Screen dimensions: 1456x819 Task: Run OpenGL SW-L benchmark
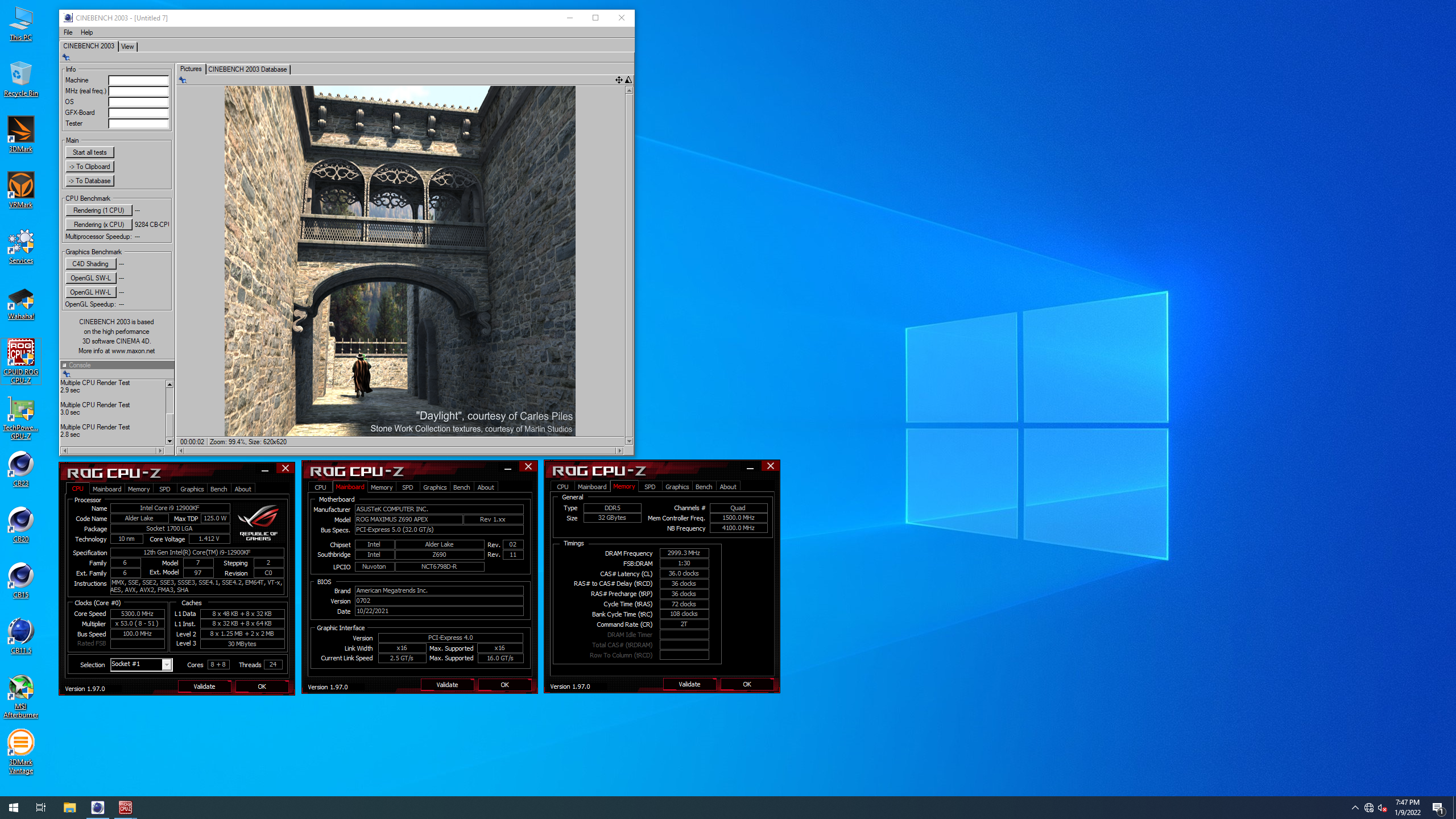tap(90, 278)
